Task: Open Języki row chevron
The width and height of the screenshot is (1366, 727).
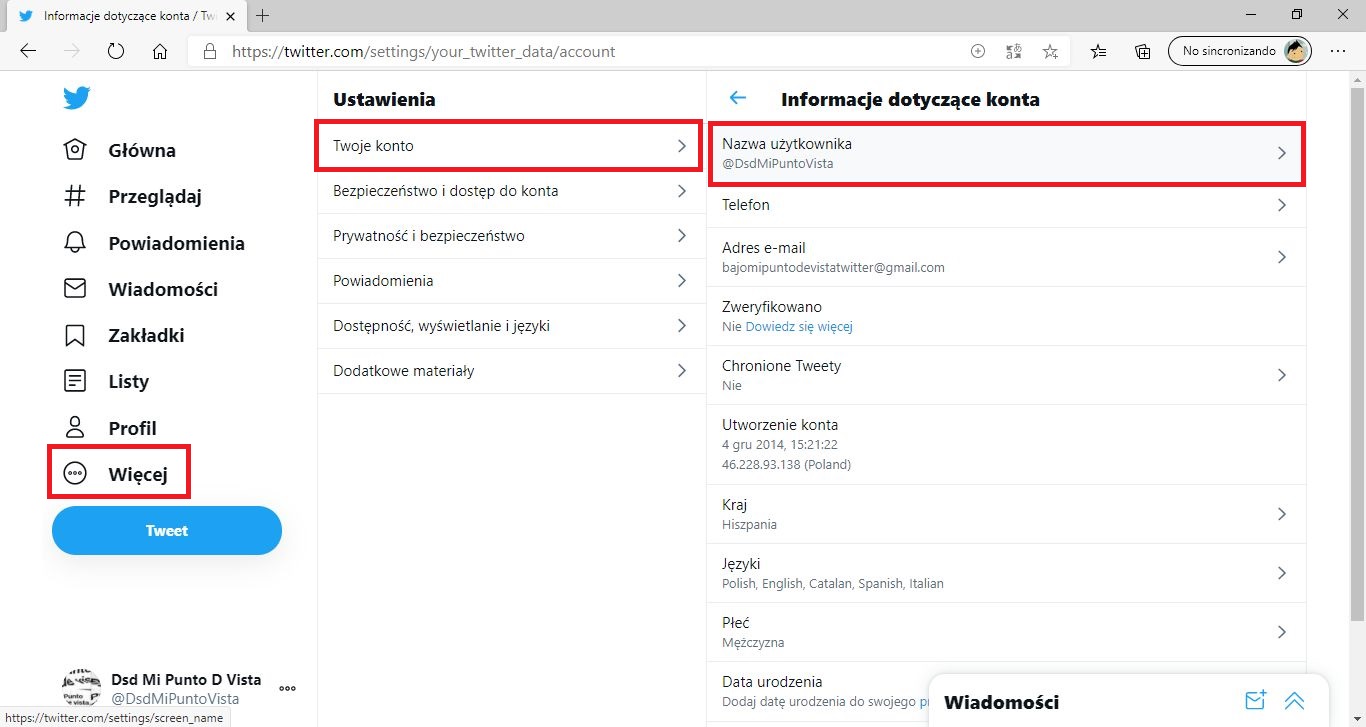Action: coord(1282,573)
